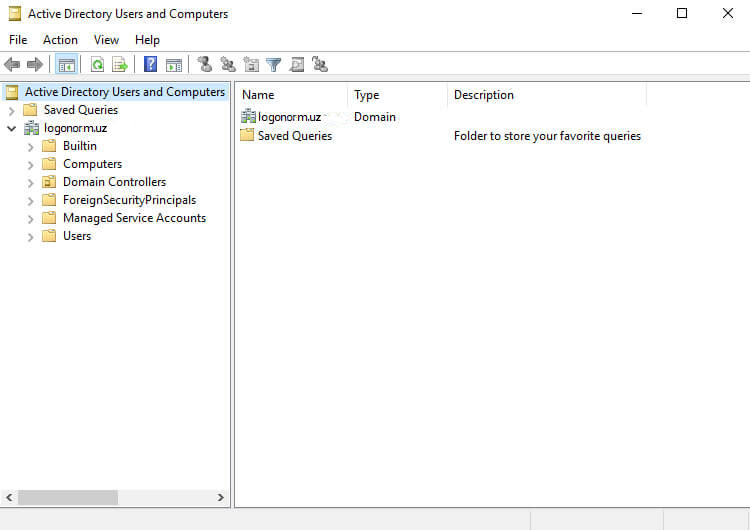Viewport: 750px width, 530px height.
Task: Select Active Directory Users and Computers root node
Action: click(x=125, y=92)
